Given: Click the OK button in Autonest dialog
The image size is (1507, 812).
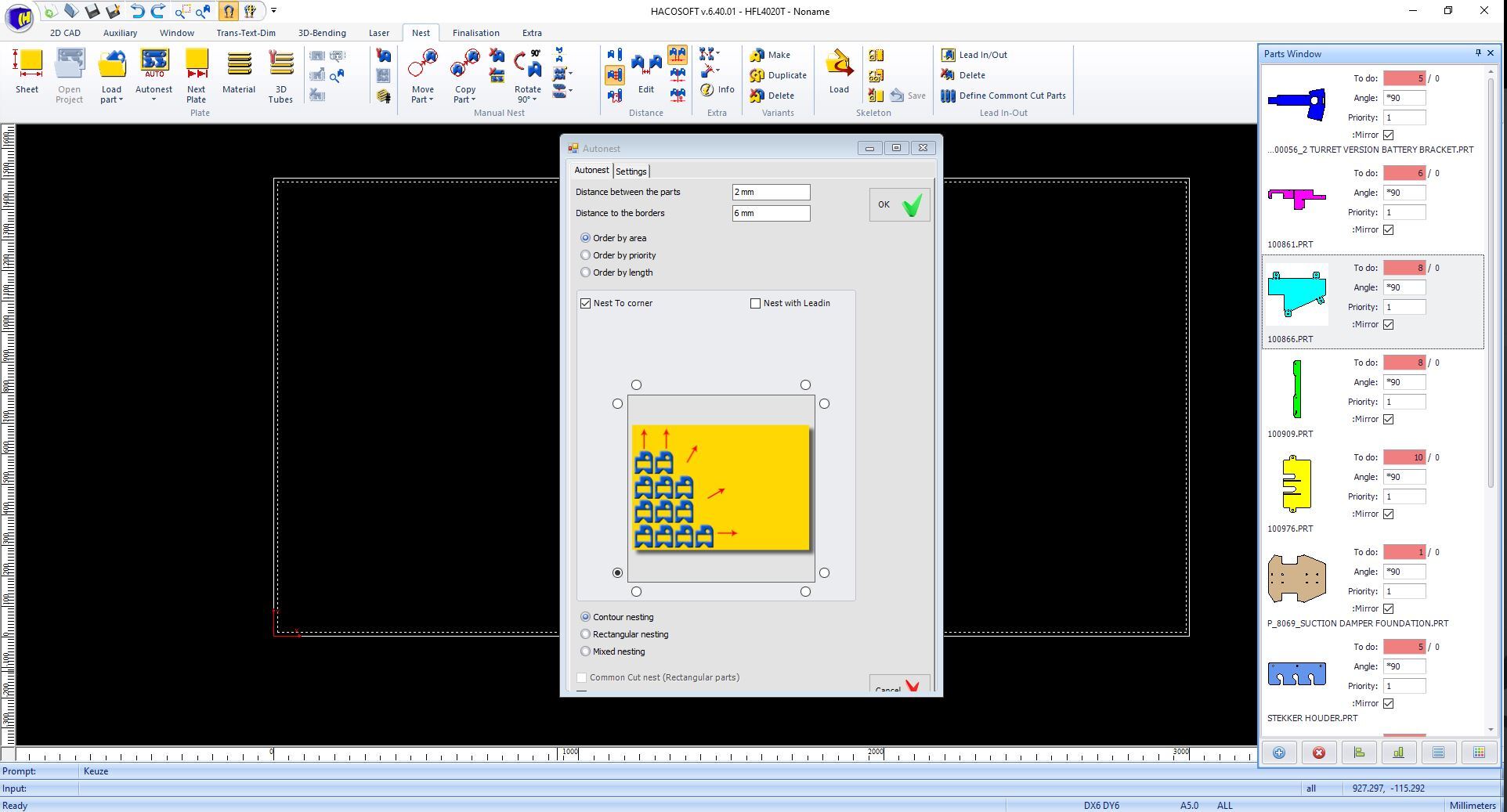Looking at the screenshot, I should pyautogui.click(x=899, y=205).
